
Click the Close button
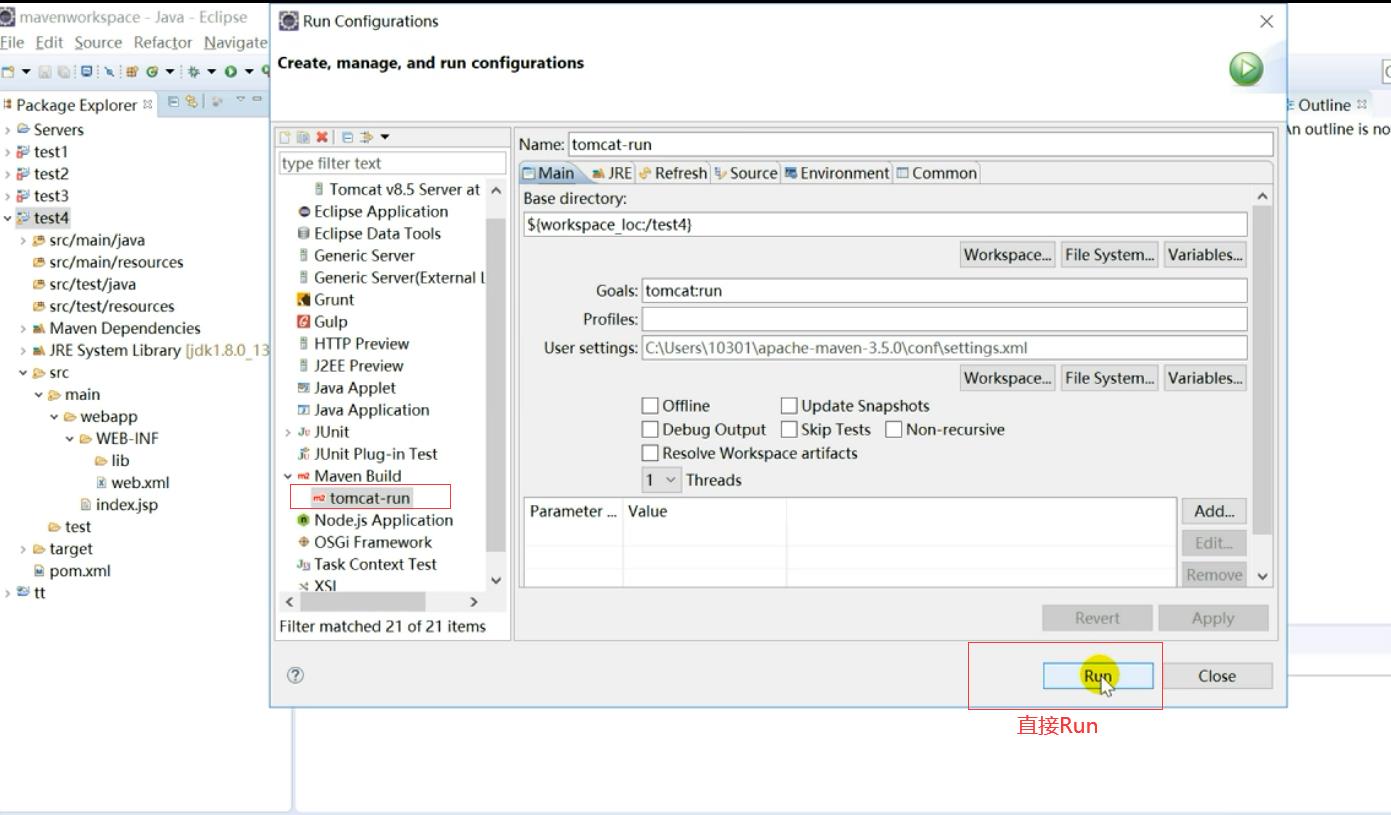pyautogui.click(x=1217, y=676)
